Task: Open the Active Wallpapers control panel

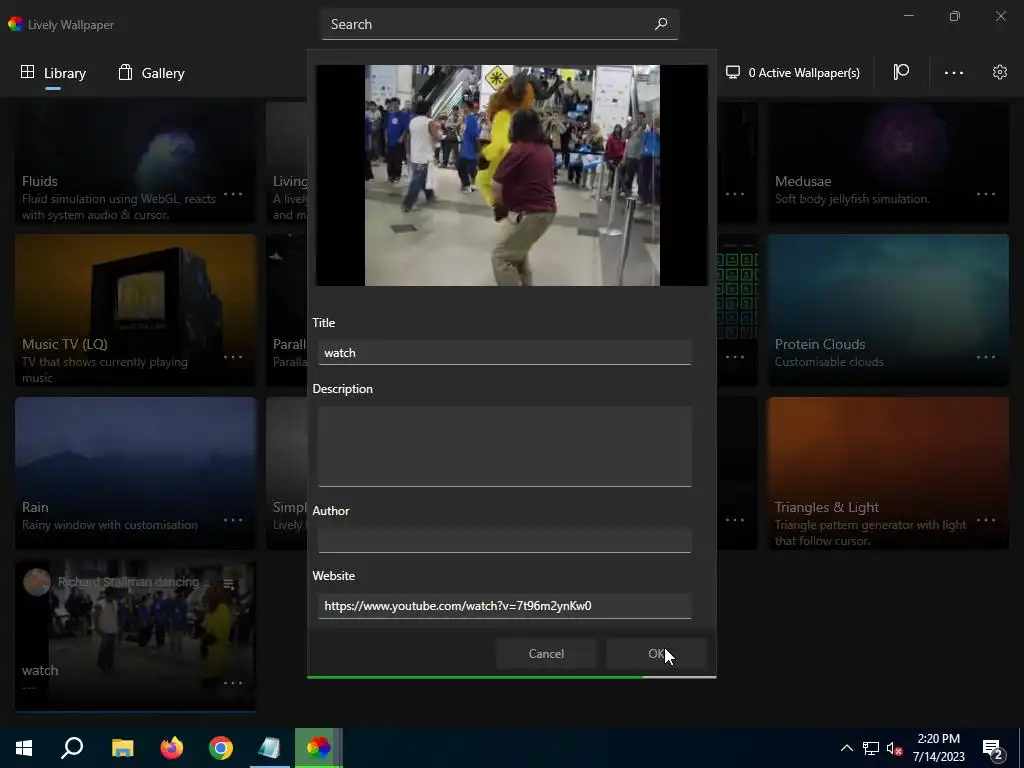Action: (793, 72)
